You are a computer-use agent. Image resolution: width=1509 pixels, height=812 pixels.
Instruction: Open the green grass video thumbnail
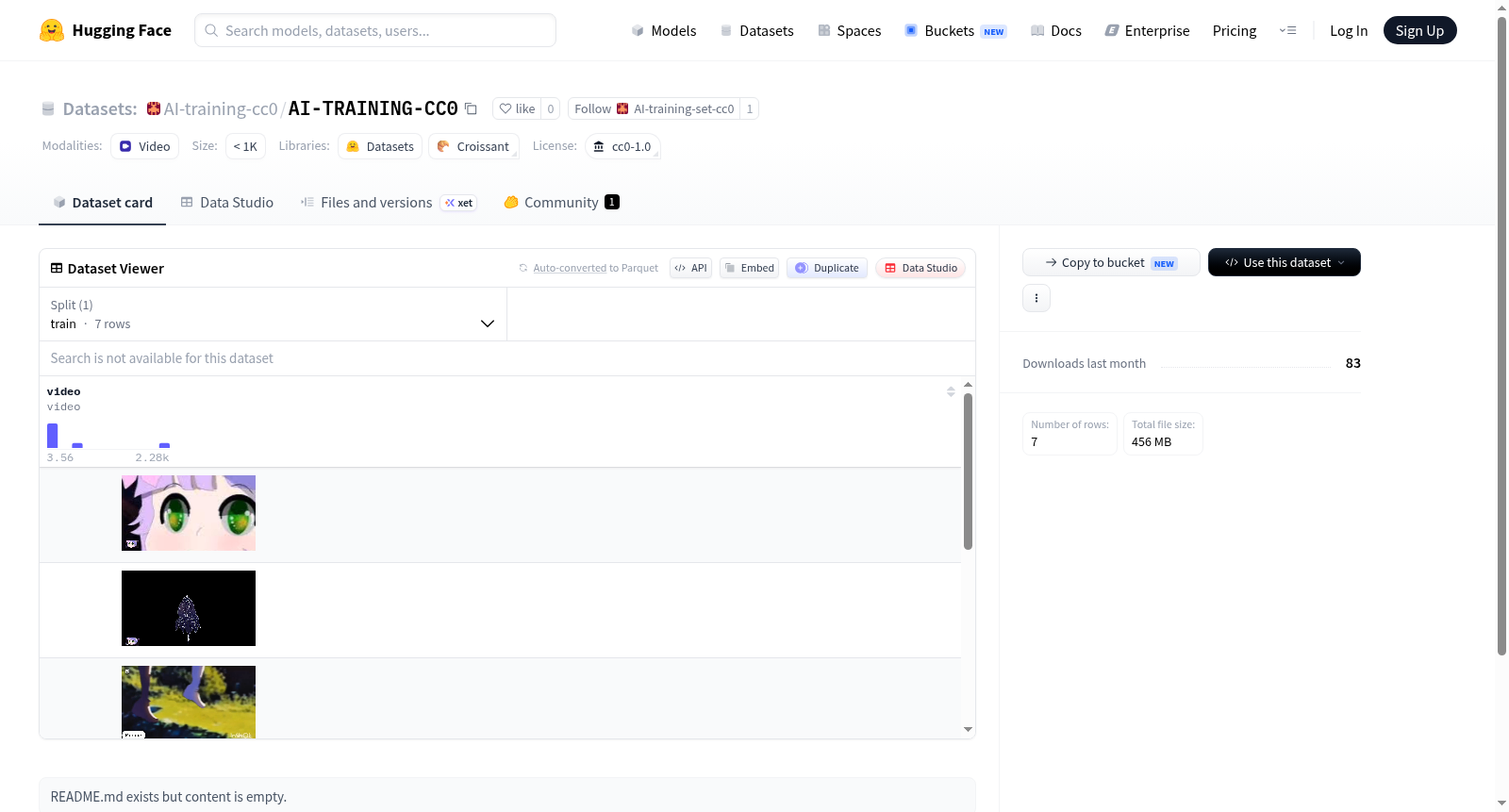pyautogui.click(x=189, y=702)
